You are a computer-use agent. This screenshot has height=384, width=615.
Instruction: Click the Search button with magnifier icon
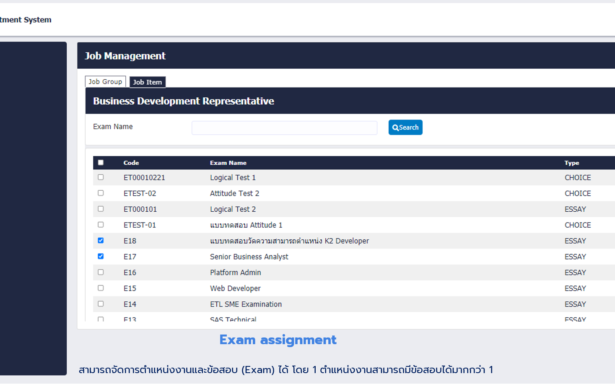[405, 127]
